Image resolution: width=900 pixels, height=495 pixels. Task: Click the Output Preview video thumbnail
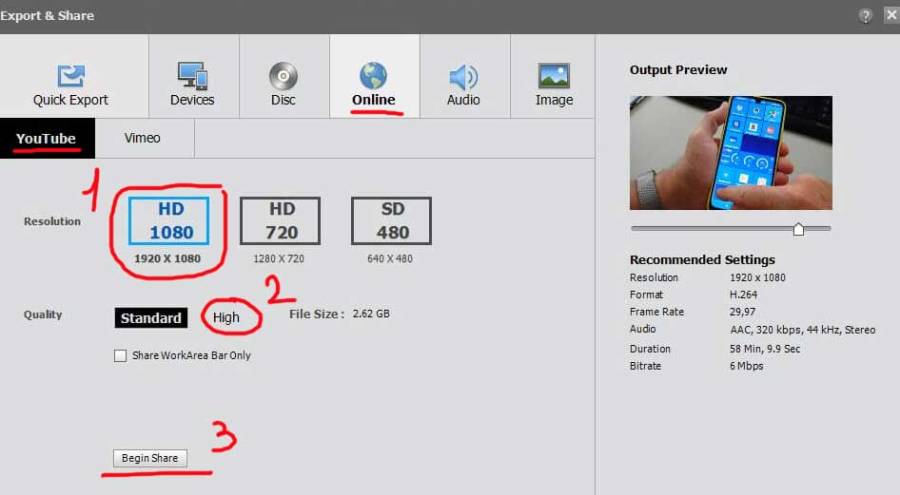(x=730, y=152)
